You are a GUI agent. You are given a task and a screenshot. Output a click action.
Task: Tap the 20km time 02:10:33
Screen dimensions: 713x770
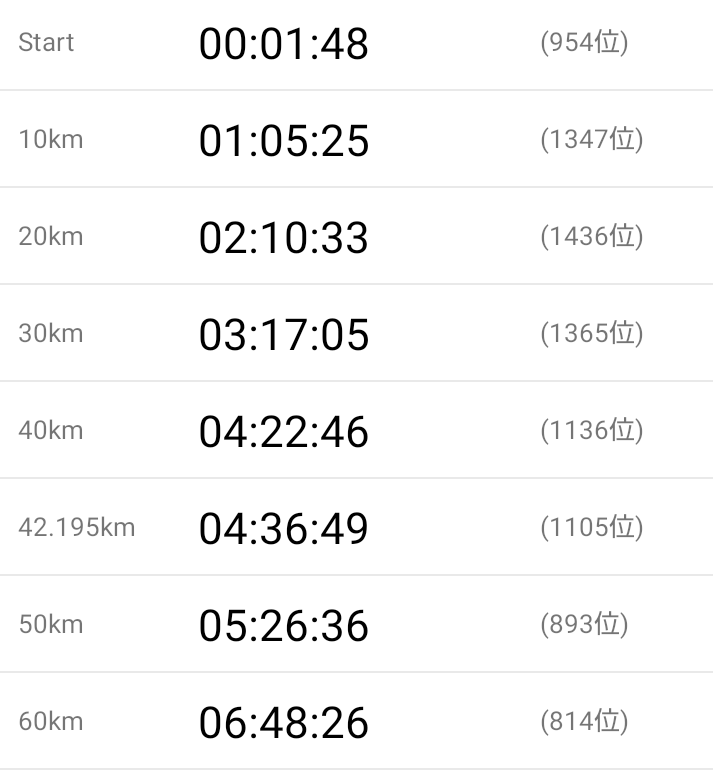[283, 238]
